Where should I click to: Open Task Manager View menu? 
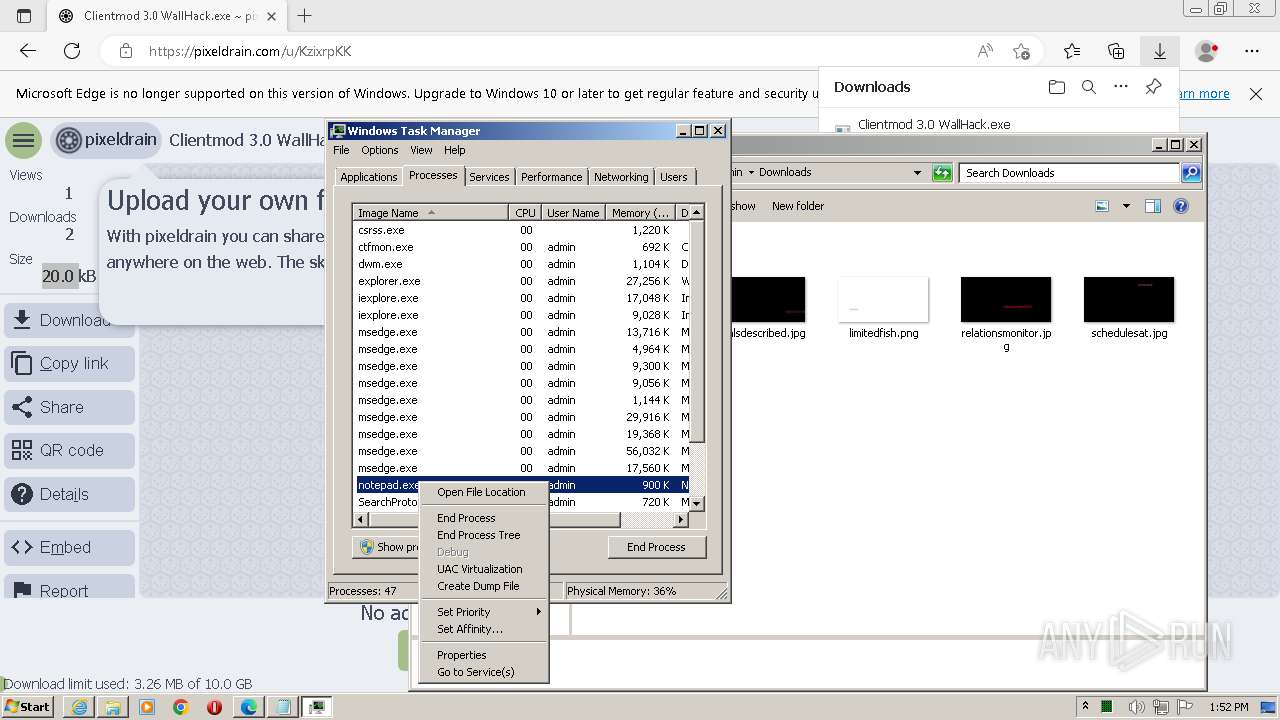point(421,150)
